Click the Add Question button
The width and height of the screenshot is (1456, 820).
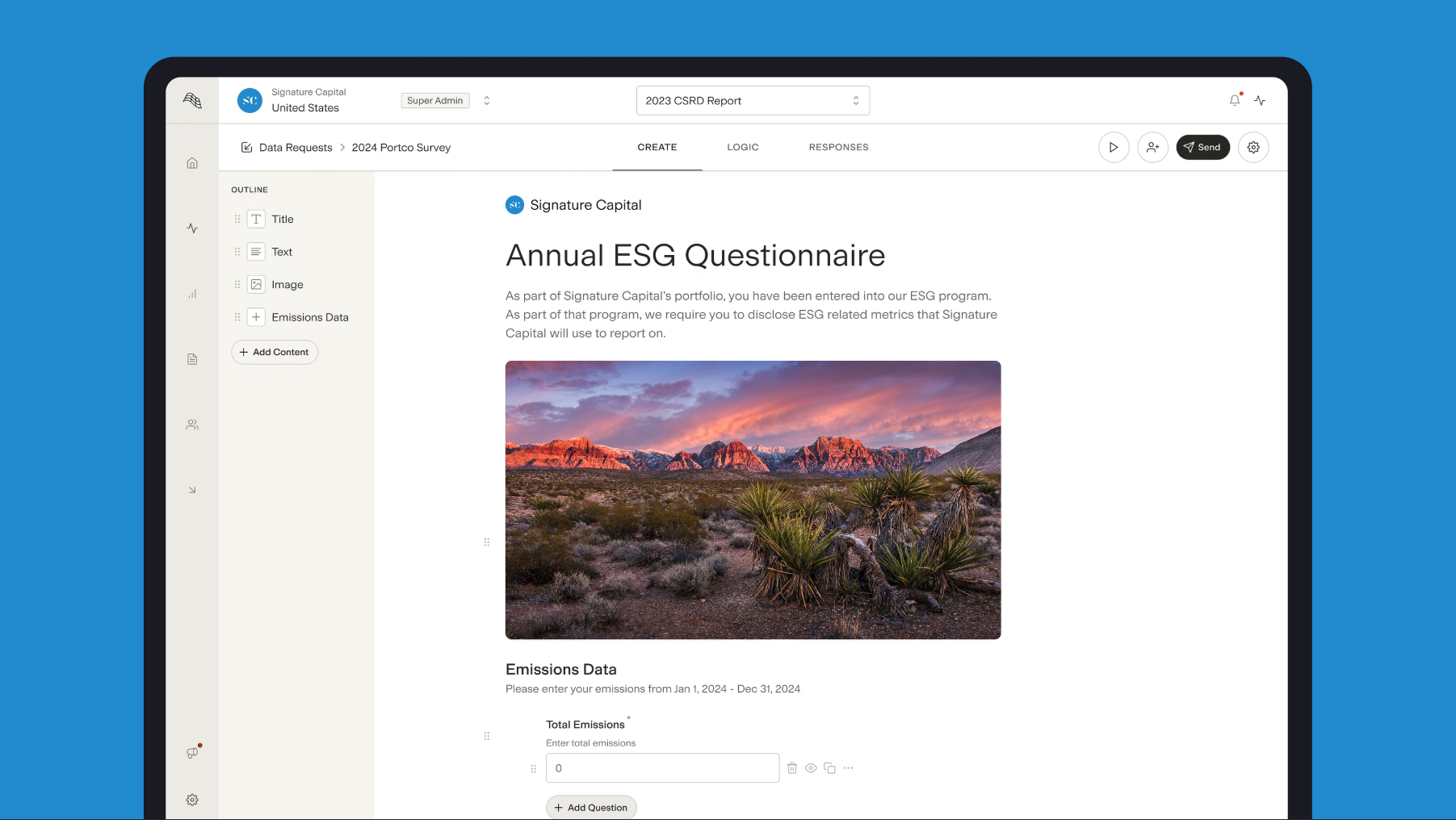point(591,807)
